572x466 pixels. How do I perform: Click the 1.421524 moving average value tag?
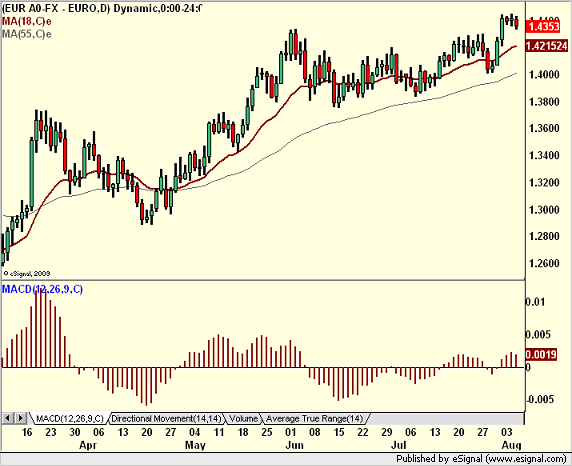pyautogui.click(x=546, y=46)
